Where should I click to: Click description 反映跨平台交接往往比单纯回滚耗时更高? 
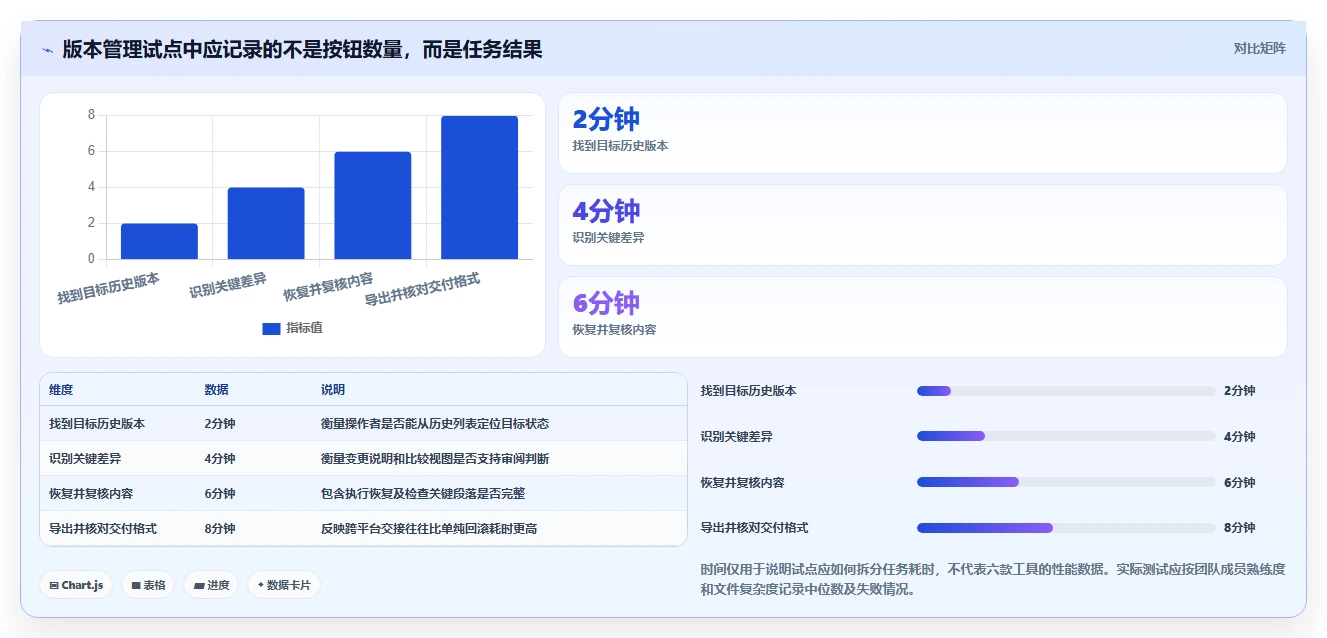(429, 529)
